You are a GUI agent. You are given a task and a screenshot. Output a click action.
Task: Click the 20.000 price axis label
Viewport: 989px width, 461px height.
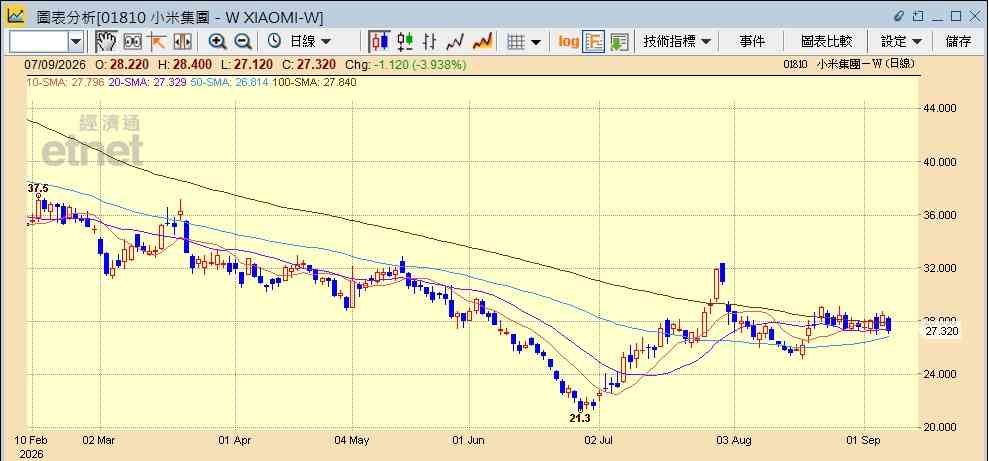point(942,428)
